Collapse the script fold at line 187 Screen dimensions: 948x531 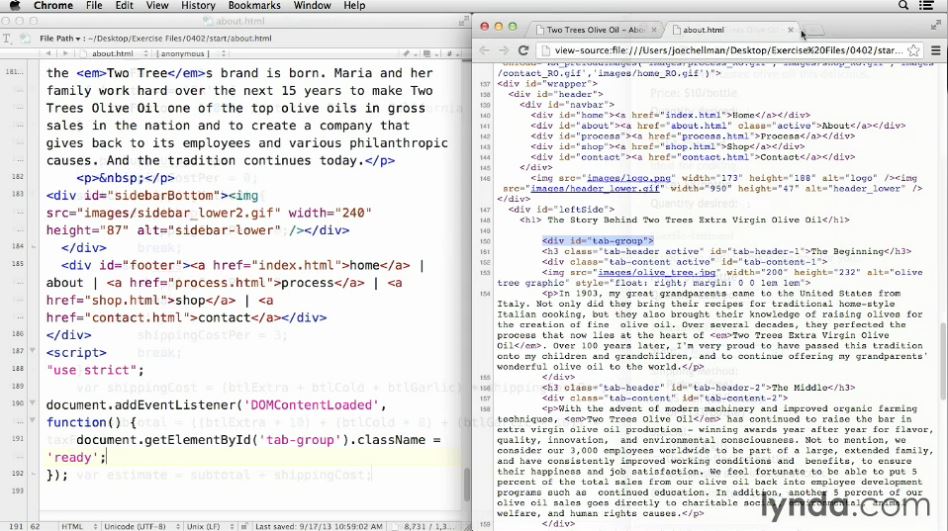33,351
